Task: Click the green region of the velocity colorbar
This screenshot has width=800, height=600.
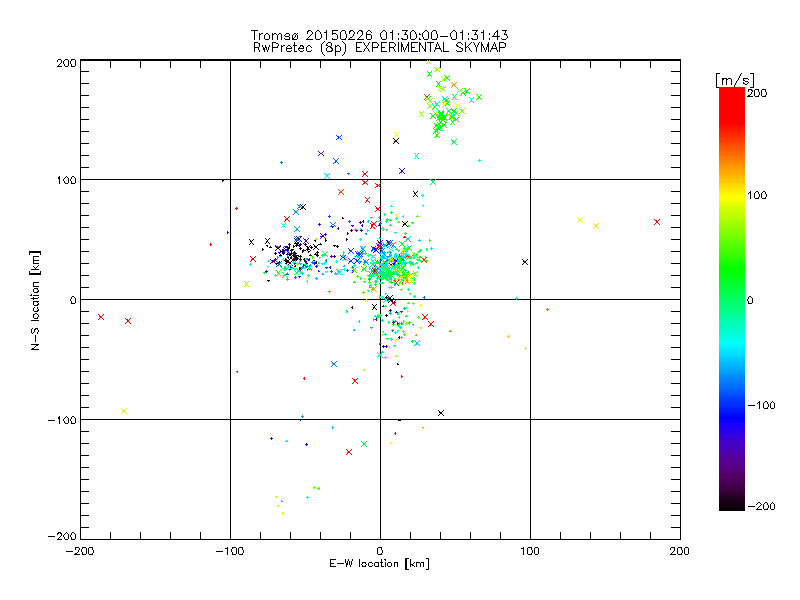Action: point(732,270)
